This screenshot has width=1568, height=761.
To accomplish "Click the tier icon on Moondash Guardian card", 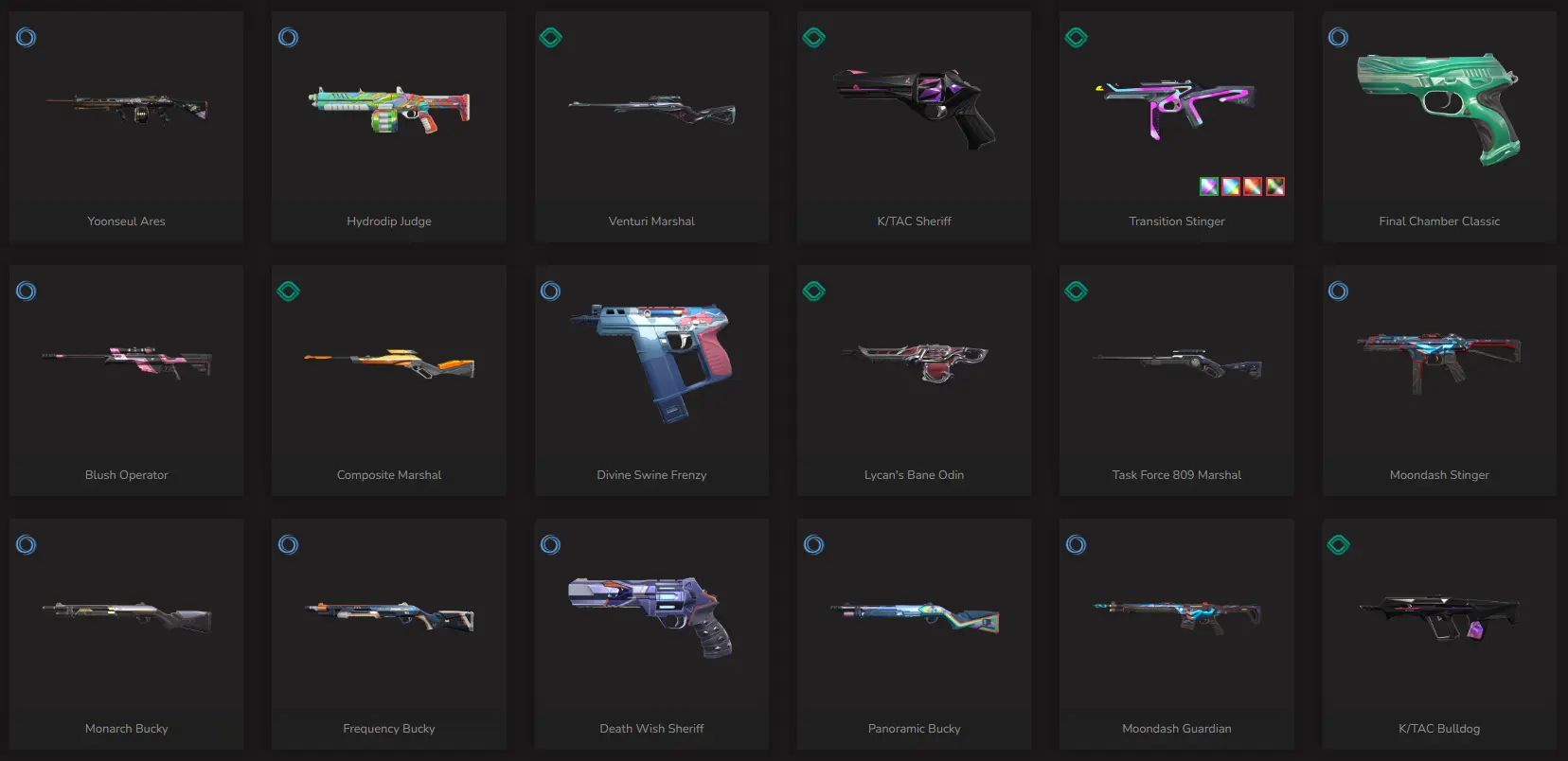I will click(x=1076, y=545).
